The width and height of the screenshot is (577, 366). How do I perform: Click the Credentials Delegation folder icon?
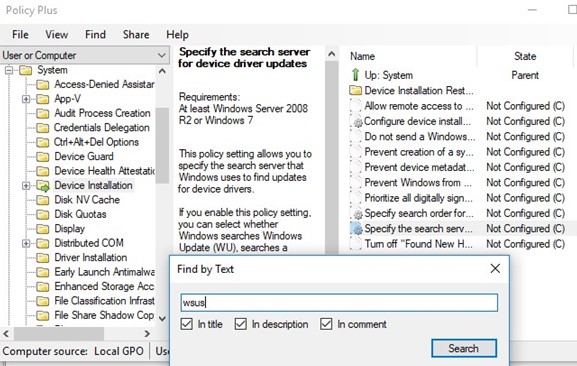(x=43, y=128)
